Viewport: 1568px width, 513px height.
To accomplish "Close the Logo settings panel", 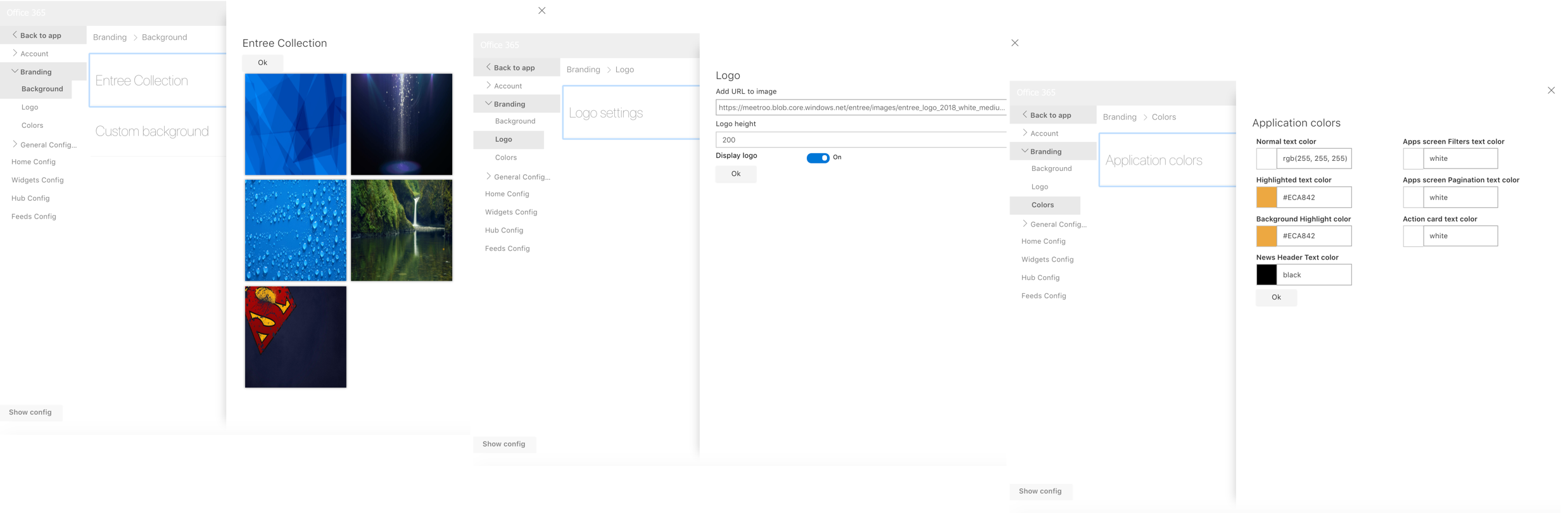I will [1015, 43].
